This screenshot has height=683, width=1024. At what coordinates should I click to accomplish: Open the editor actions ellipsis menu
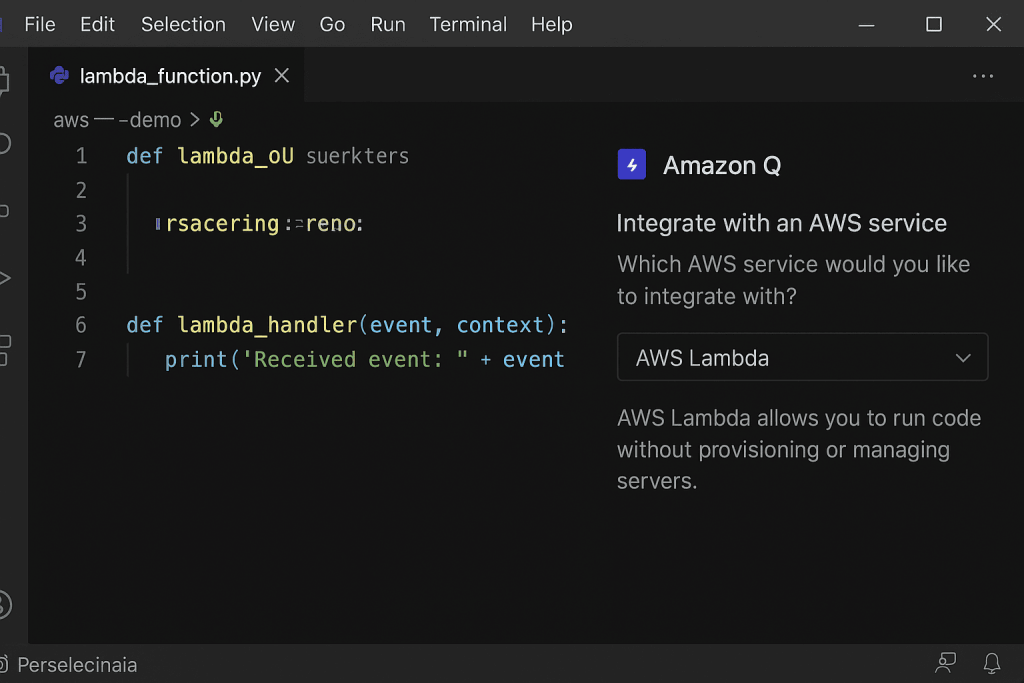(x=983, y=75)
